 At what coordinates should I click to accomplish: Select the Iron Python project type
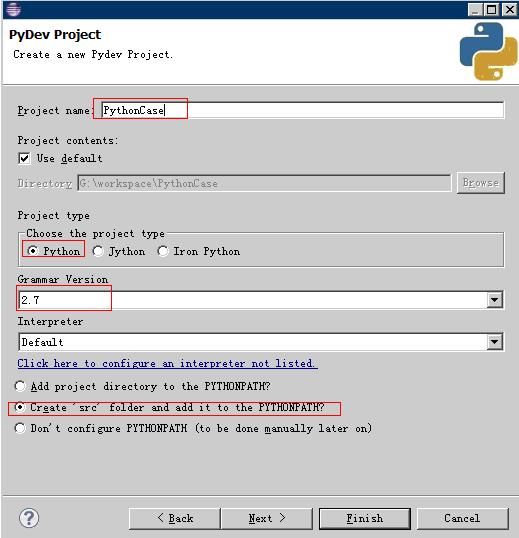click(163, 251)
